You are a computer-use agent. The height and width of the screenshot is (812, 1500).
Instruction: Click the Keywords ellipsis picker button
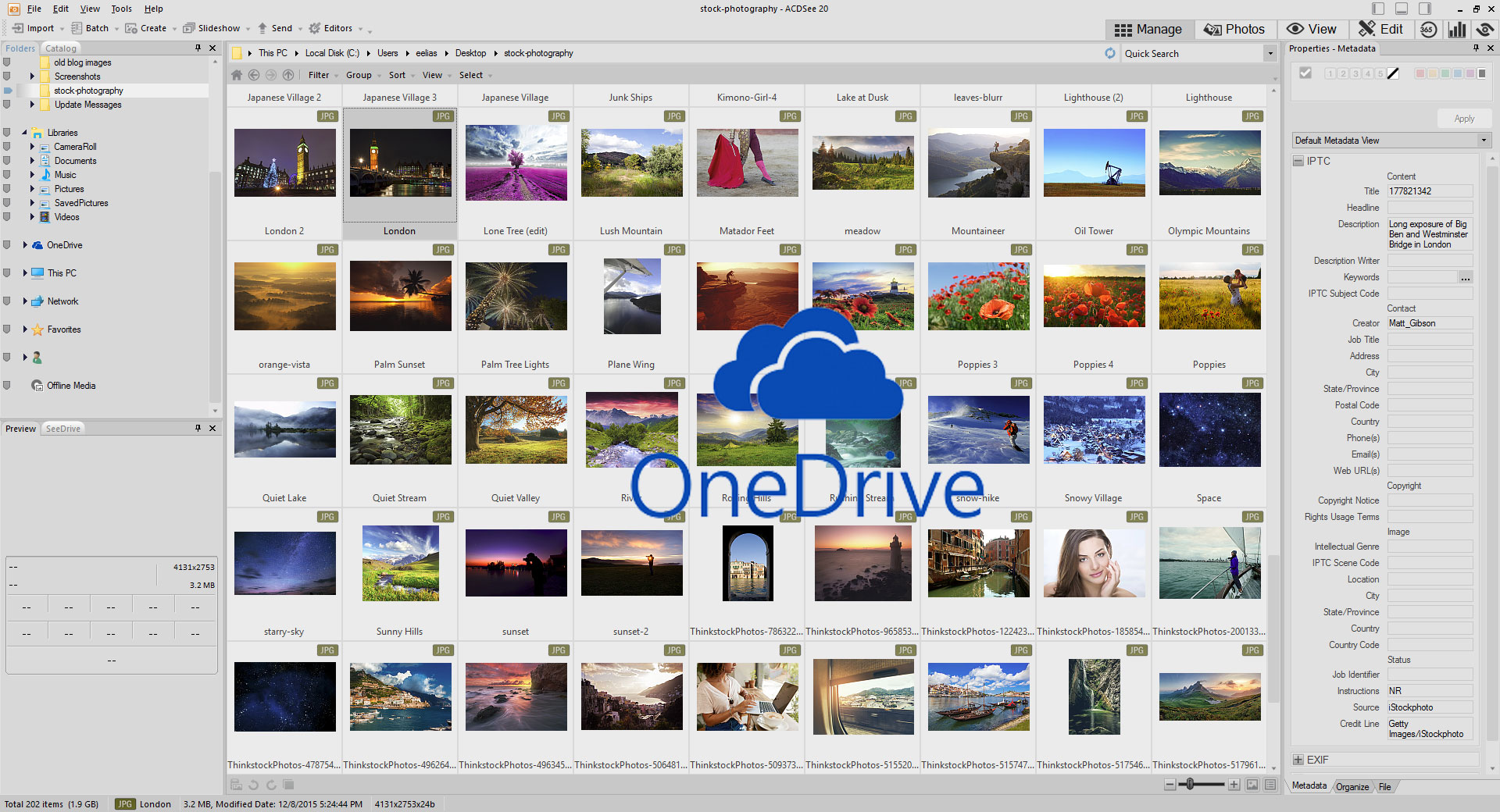point(1466,277)
